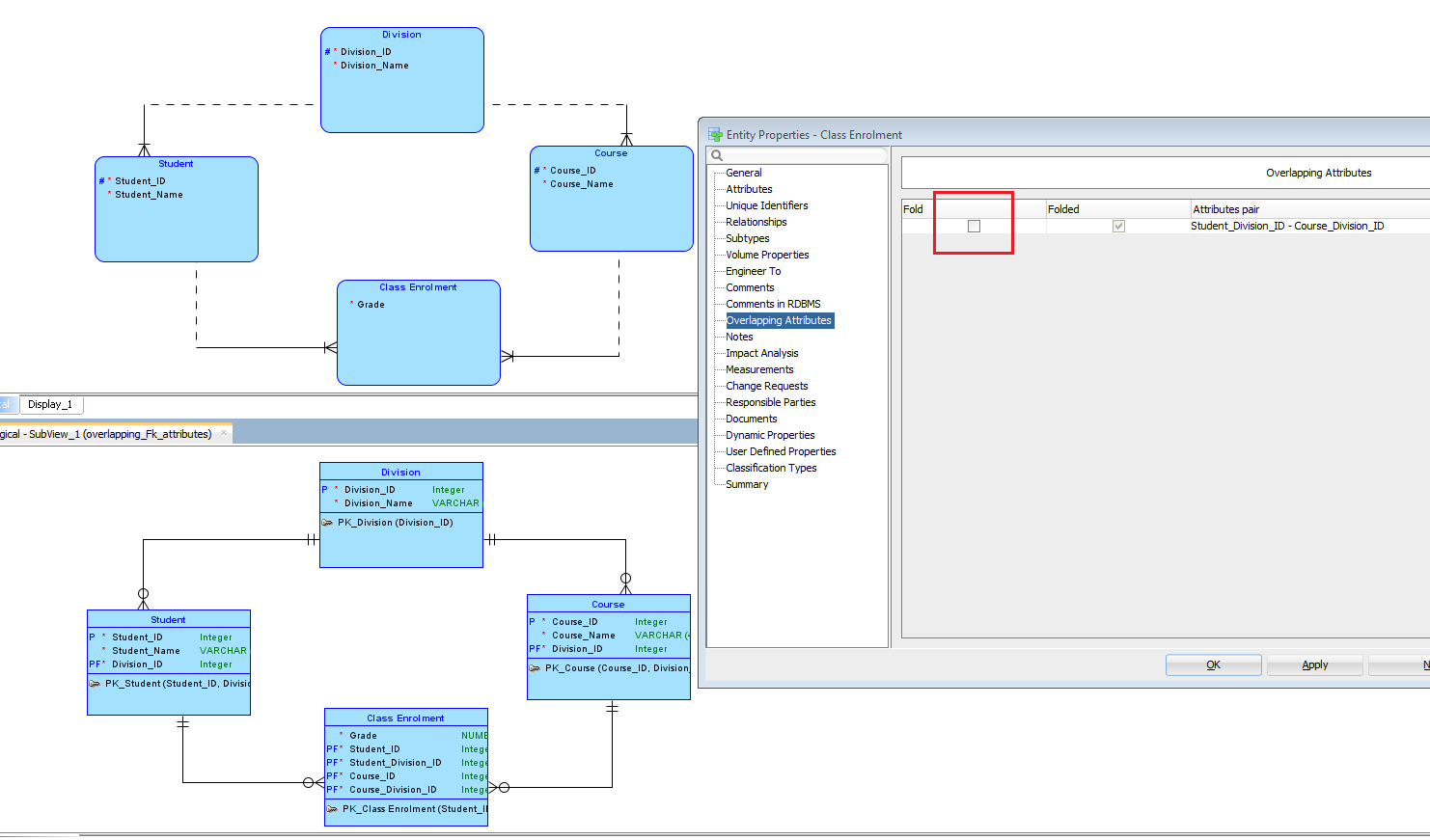The width and height of the screenshot is (1430, 840).
Task: Click the PK_Class Enrolment key icon
Action: [x=332, y=809]
